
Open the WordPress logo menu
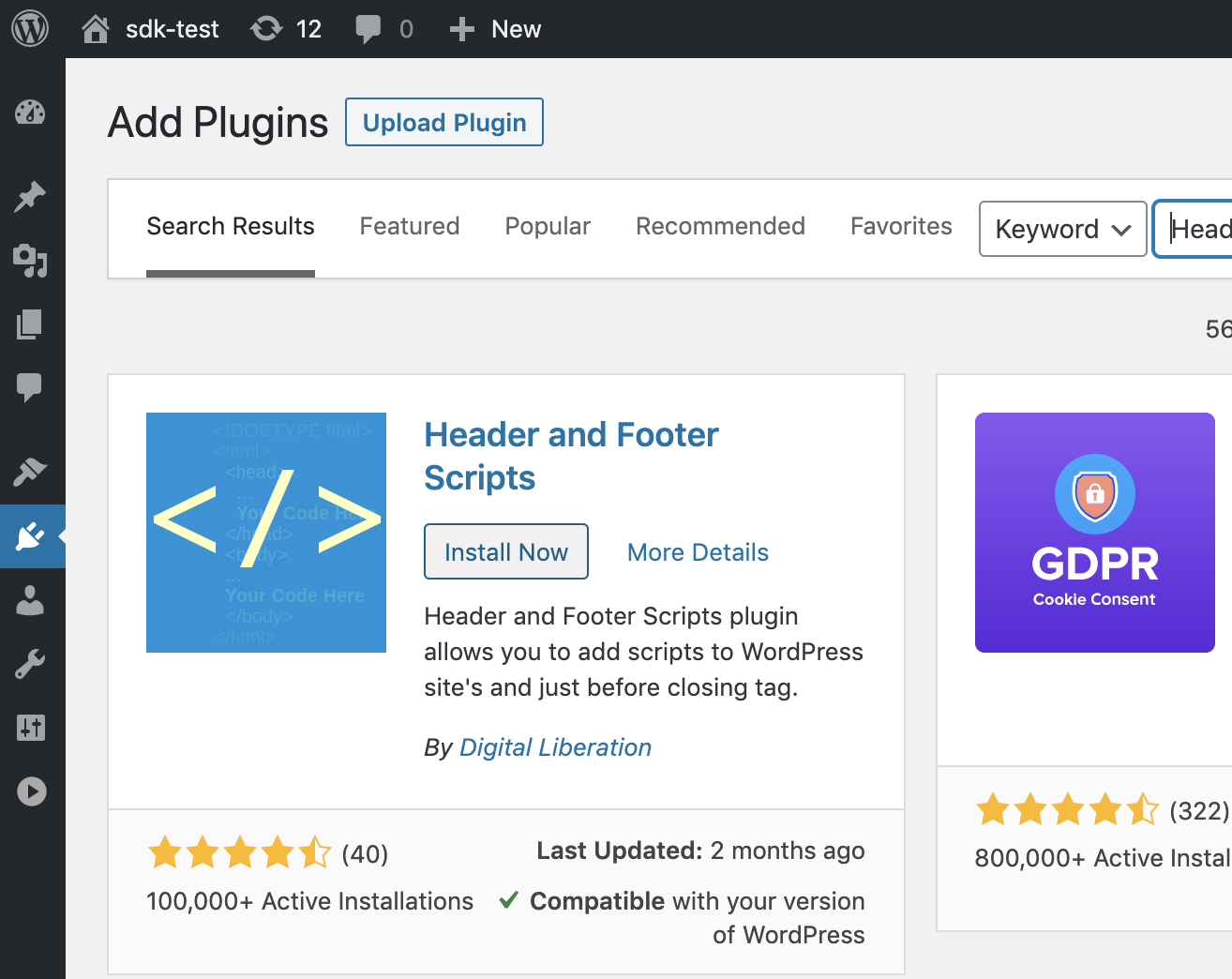coord(30,29)
